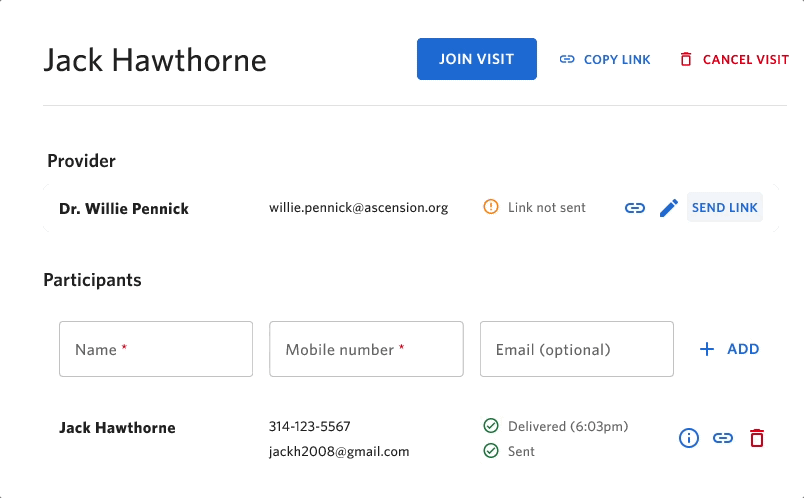Viewport: 804px width, 498px height.
Task: Send link to Dr. Willie Pennick
Action: click(725, 207)
